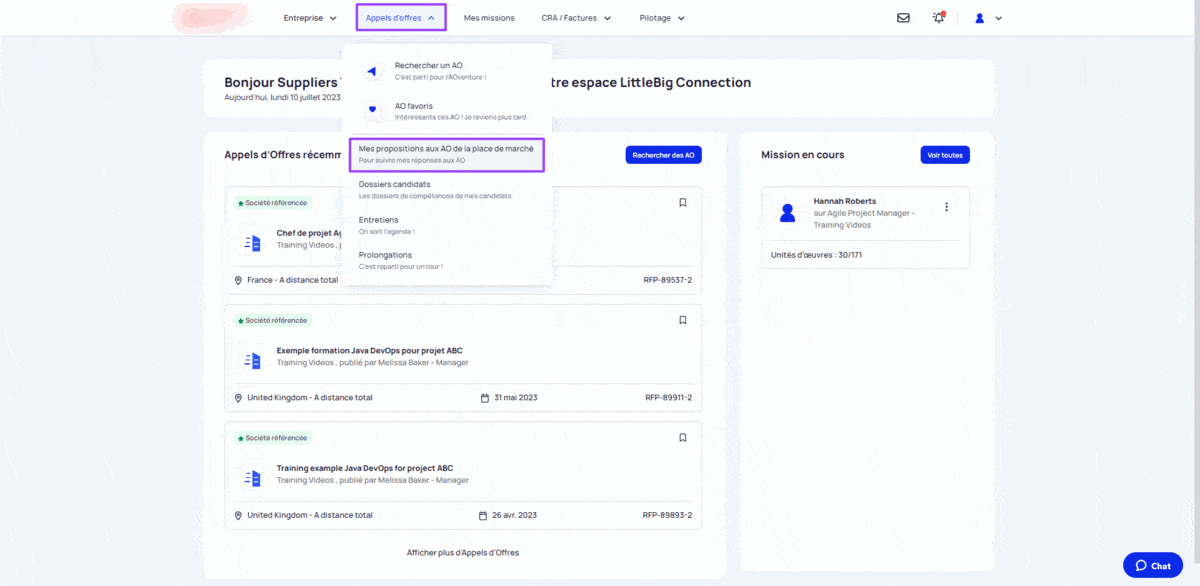
Task: Open the Chat widget
Action: click(x=1152, y=565)
